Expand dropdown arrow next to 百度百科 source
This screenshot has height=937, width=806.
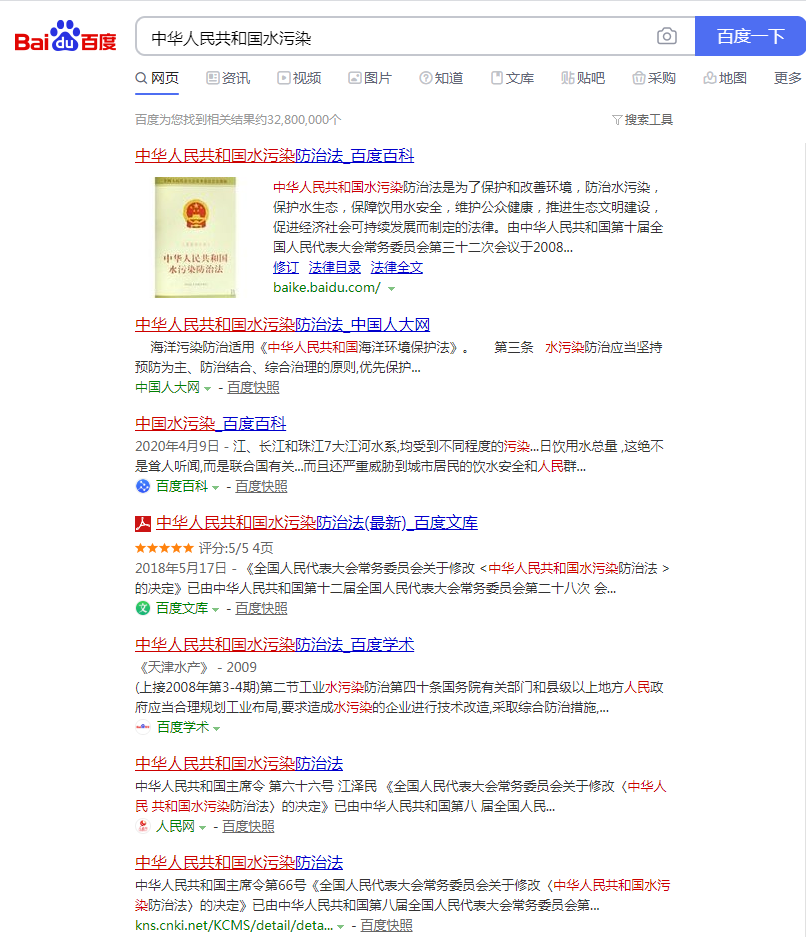click(x=216, y=488)
